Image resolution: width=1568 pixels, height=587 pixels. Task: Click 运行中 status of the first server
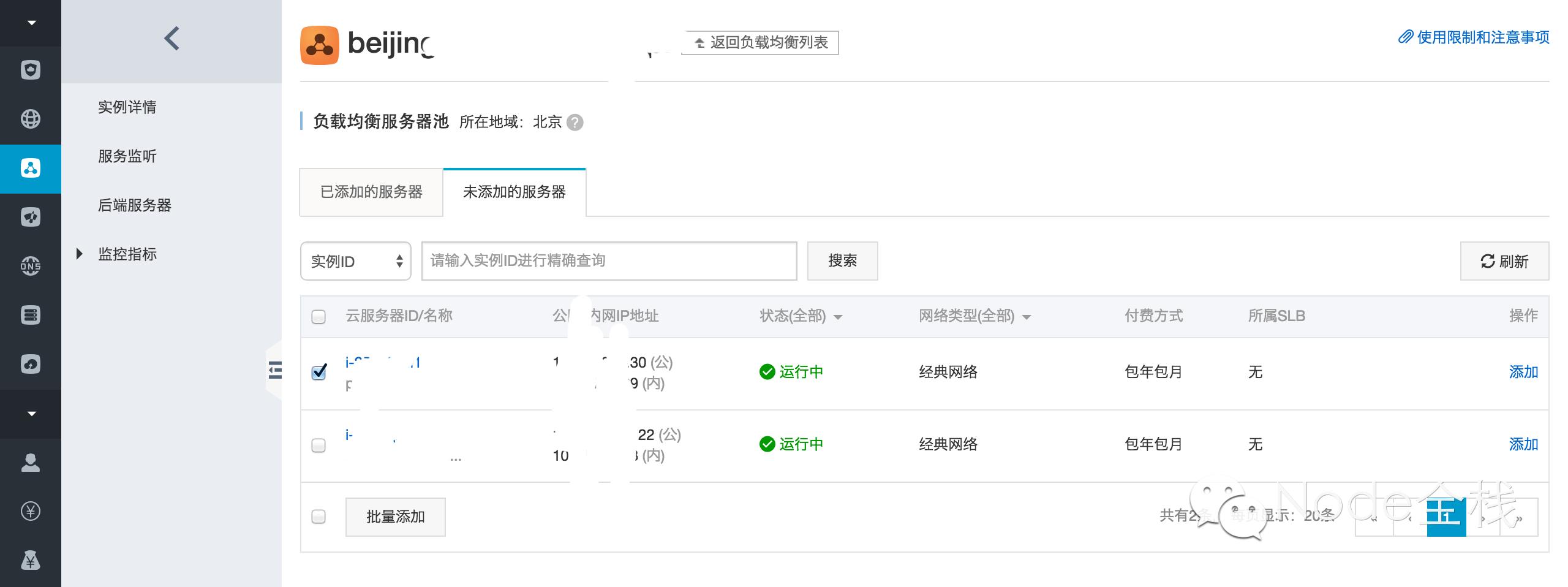coord(791,372)
